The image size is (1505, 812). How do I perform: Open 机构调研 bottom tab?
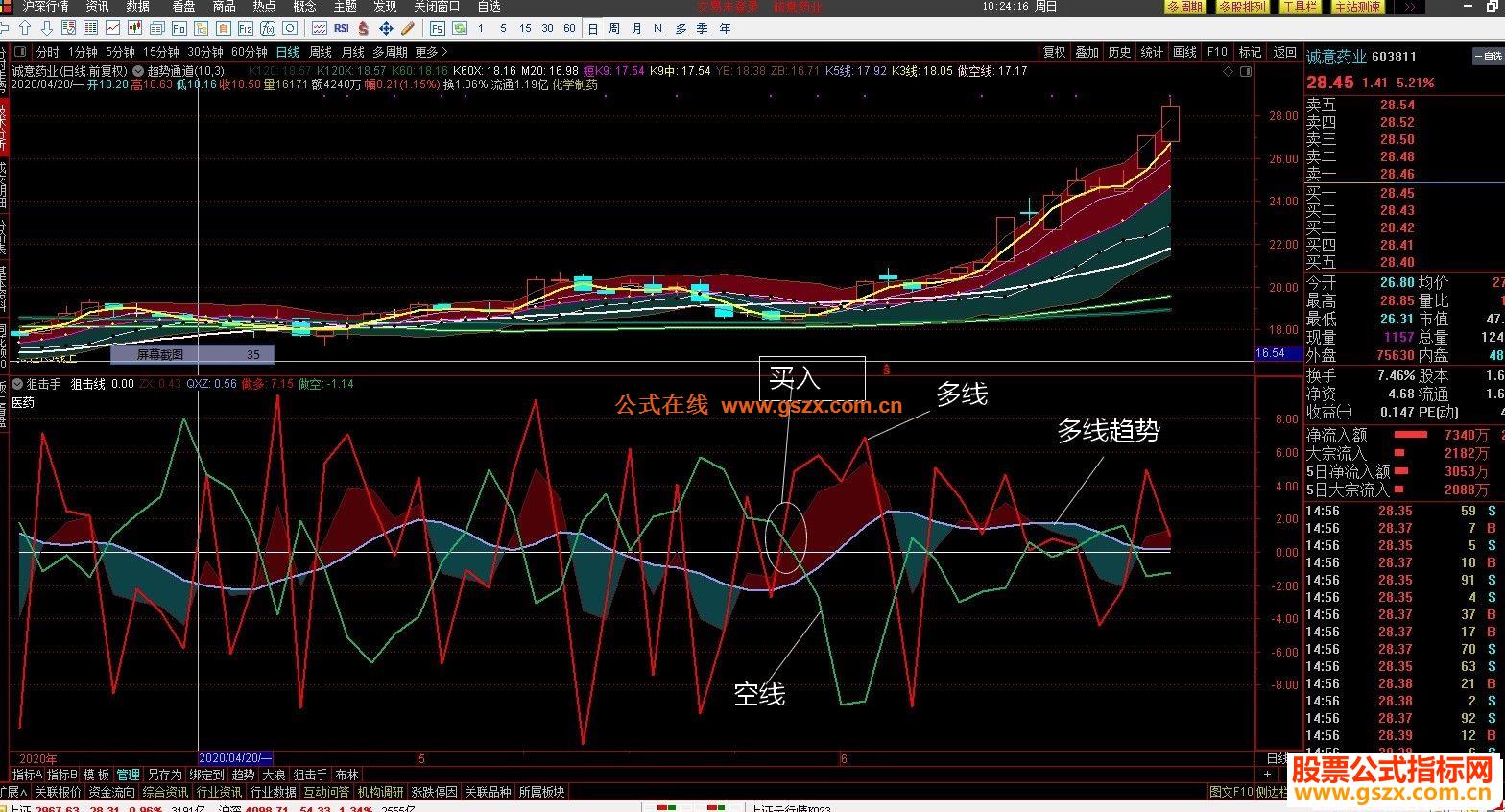(380, 792)
